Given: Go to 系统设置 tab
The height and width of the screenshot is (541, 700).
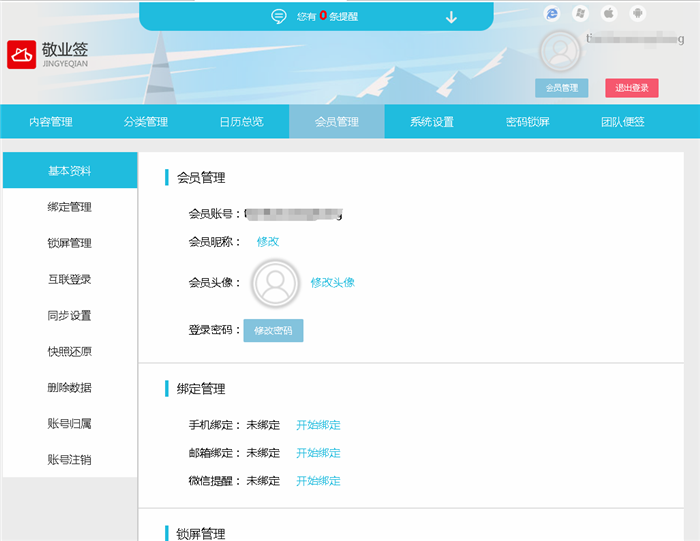Looking at the screenshot, I should pyautogui.click(x=432, y=122).
